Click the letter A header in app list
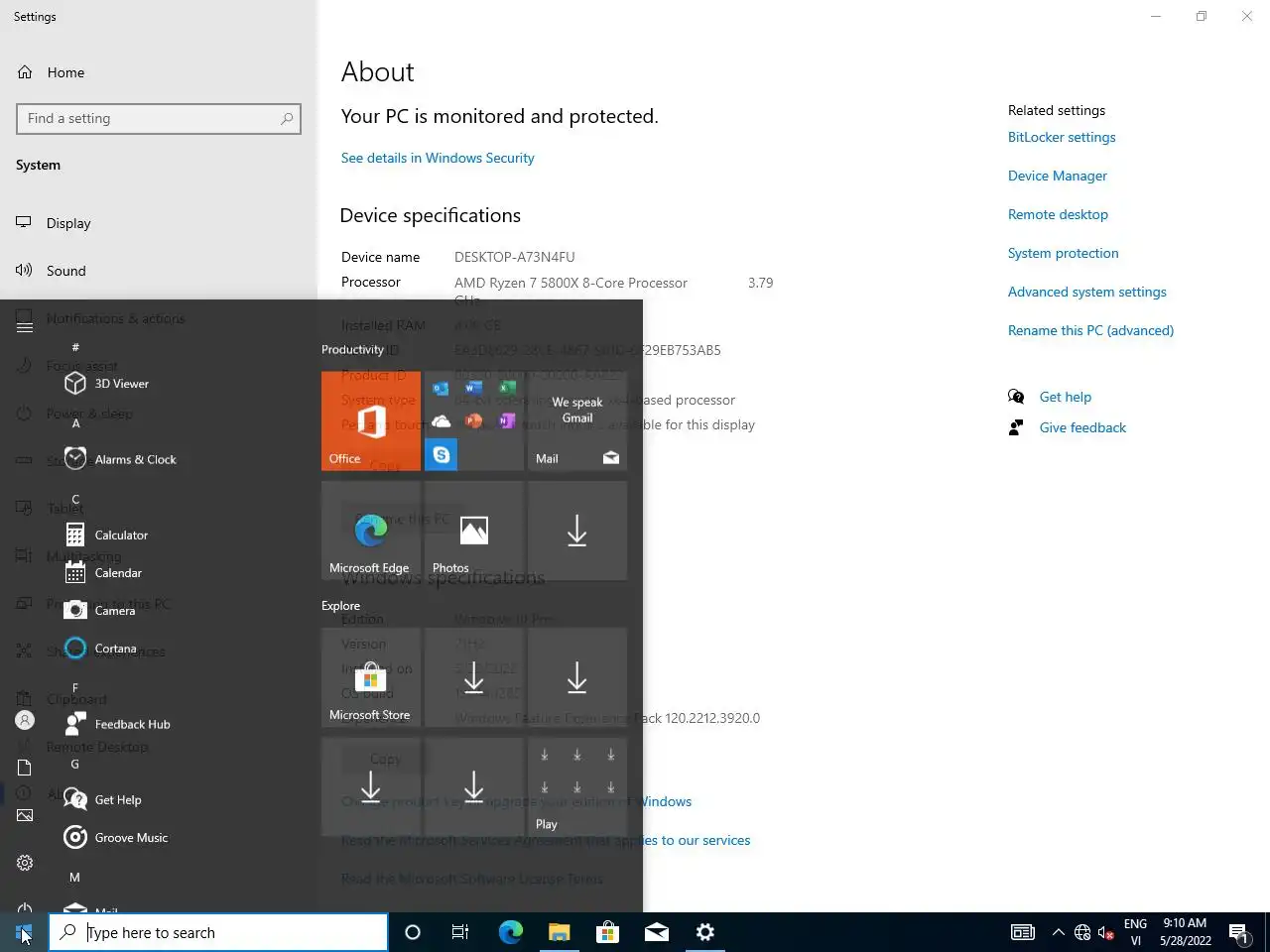Screen dimensions: 1270x952 75,422
